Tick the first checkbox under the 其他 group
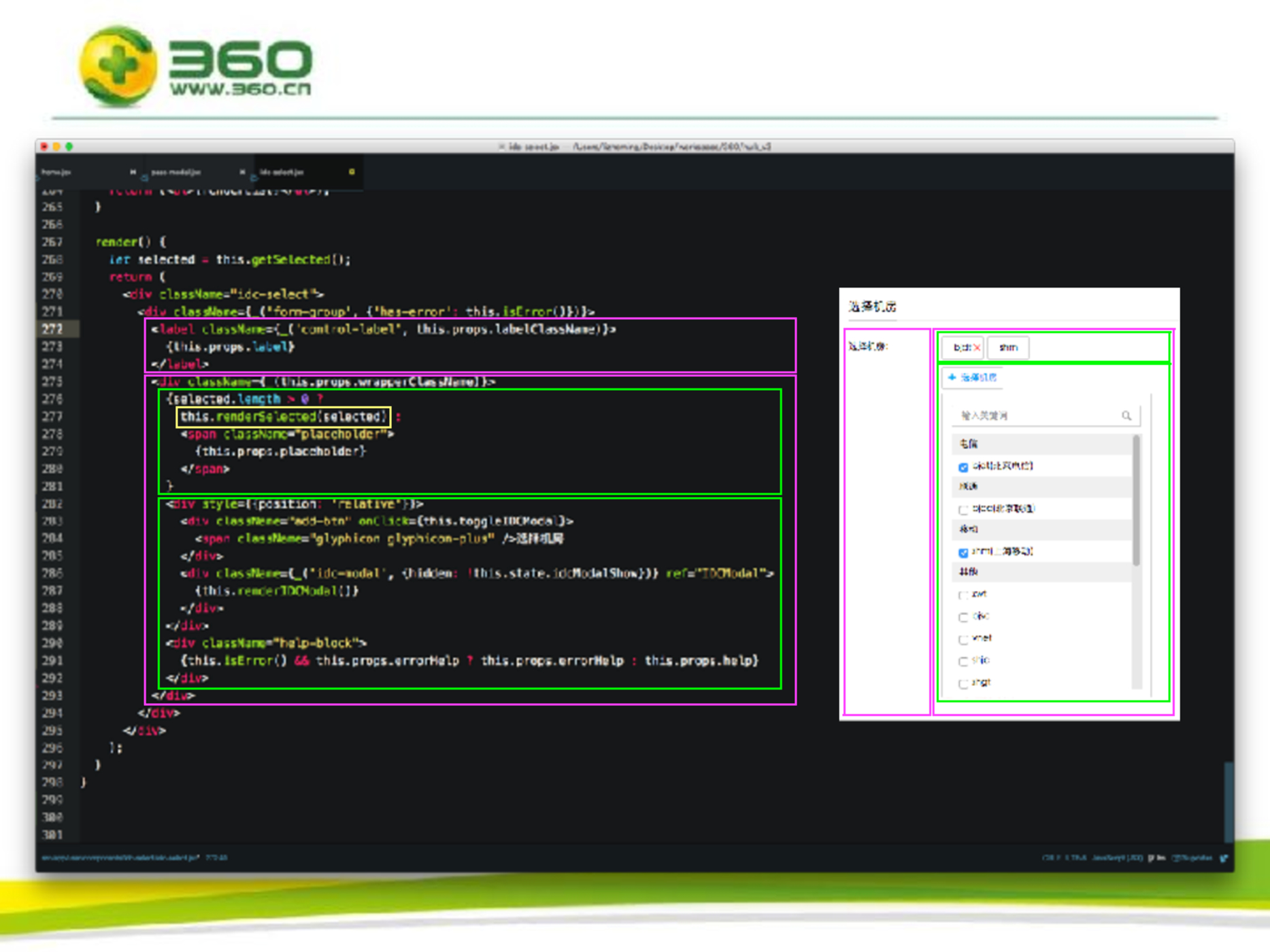 (963, 595)
